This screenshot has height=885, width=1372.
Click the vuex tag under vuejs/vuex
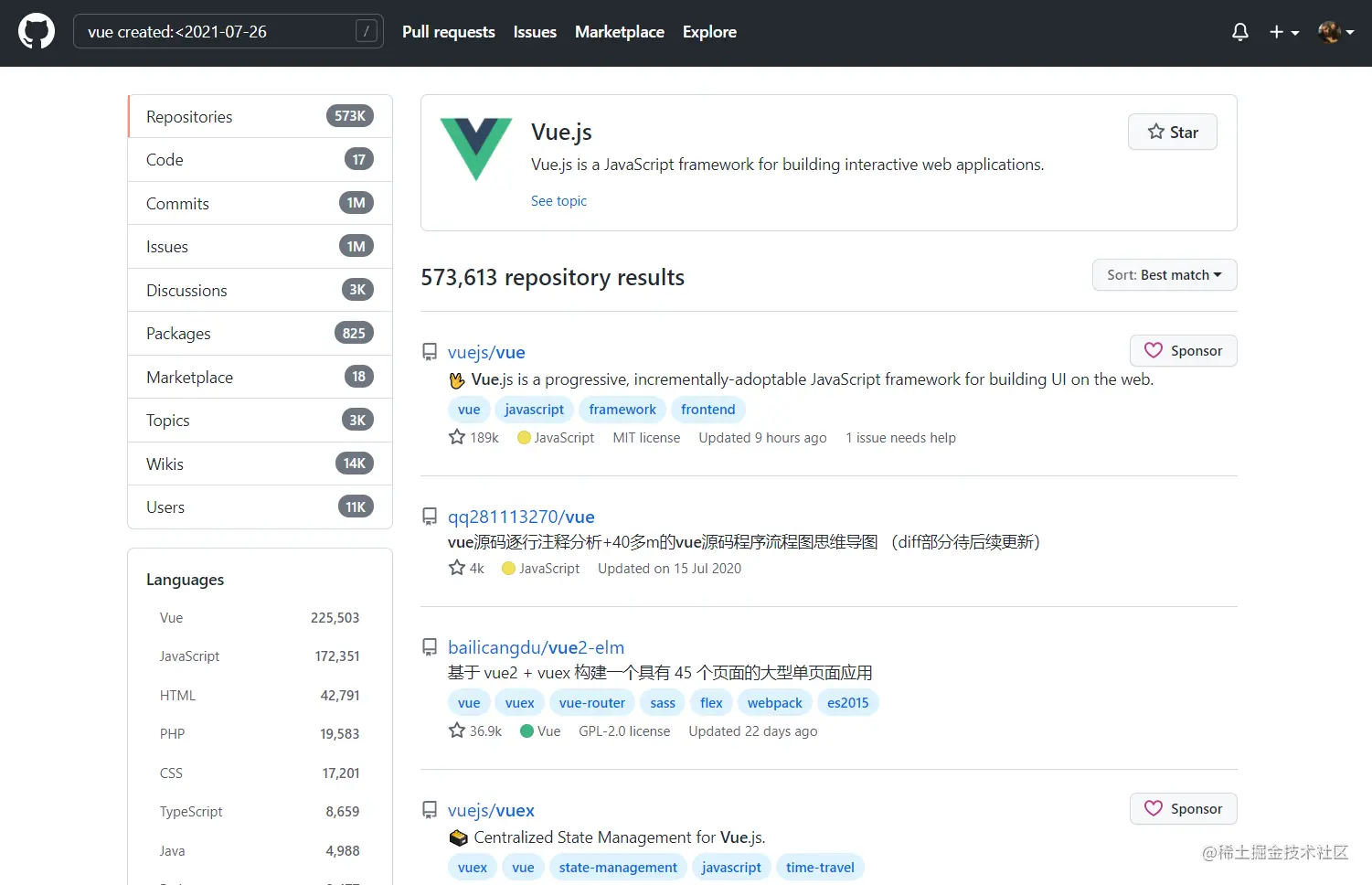473,868
